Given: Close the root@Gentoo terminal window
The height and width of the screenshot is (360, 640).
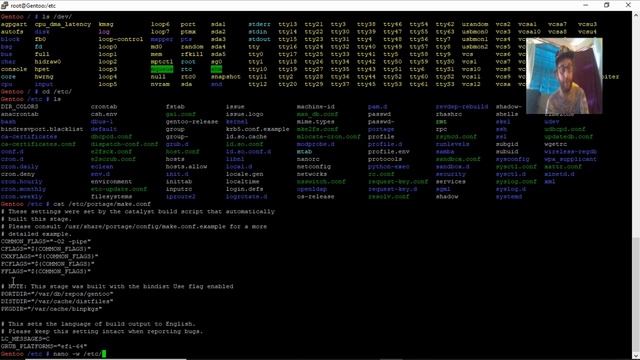Looking at the screenshot, I should tap(628, 5).
